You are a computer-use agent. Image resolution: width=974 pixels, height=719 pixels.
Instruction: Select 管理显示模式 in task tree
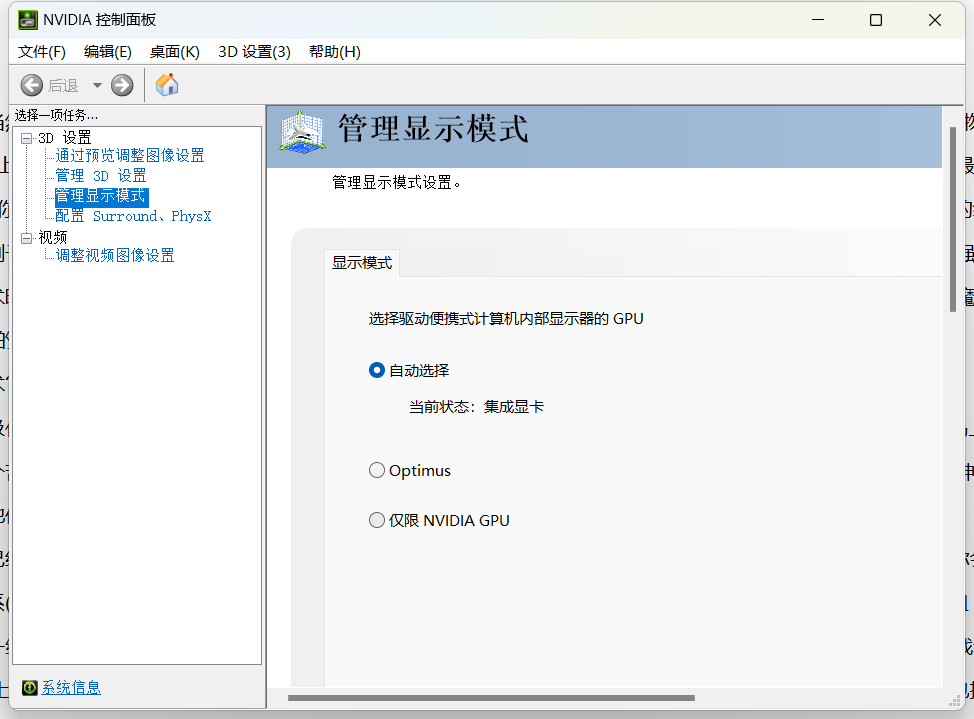[101, 196]
